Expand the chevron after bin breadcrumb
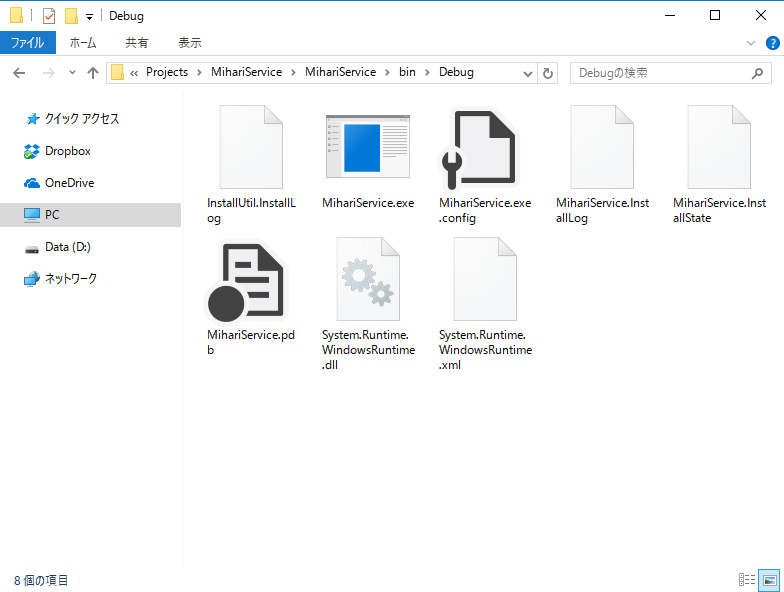This screenshot has height=592, width=784. (x=427, y=73)
